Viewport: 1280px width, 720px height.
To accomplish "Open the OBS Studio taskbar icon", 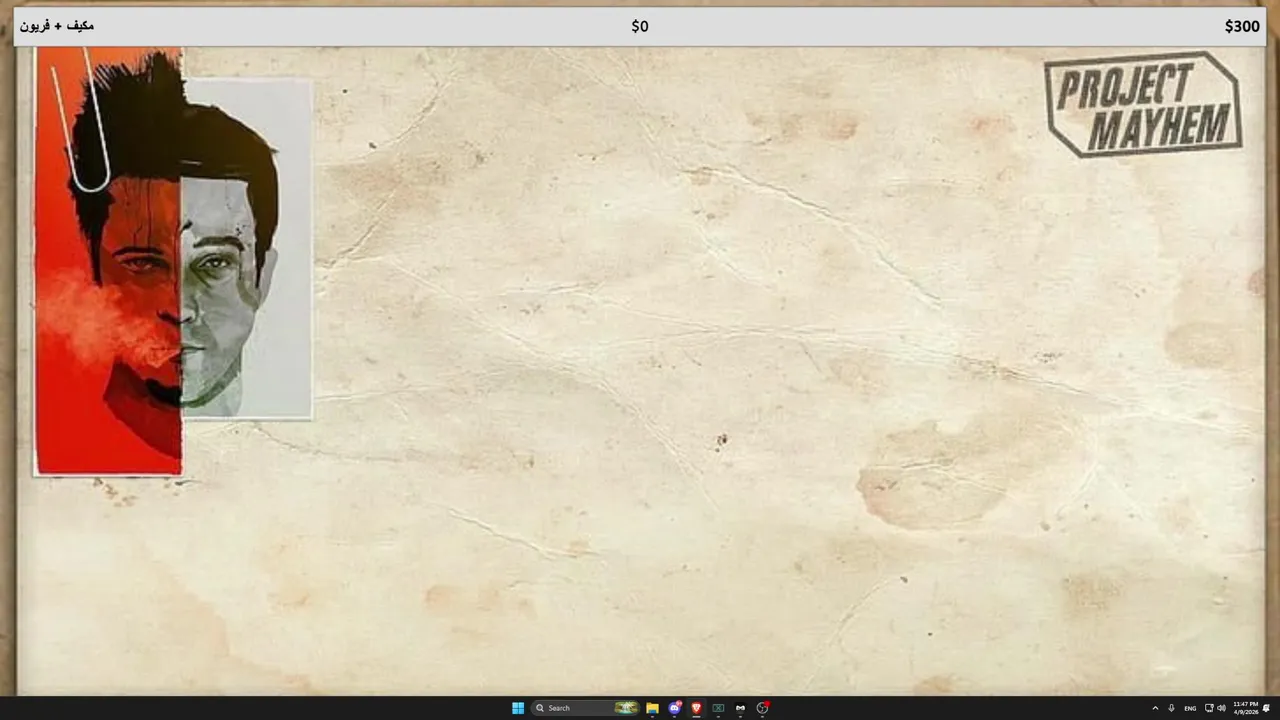I will click(762, 708).
